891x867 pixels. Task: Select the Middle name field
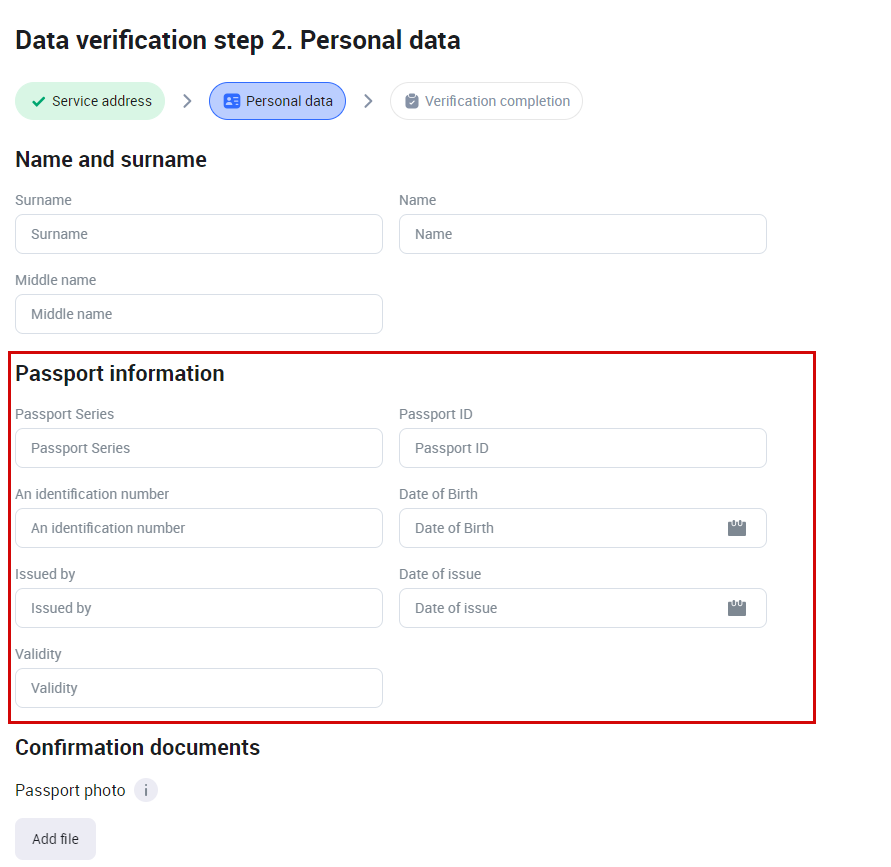[x=198, y=314]
